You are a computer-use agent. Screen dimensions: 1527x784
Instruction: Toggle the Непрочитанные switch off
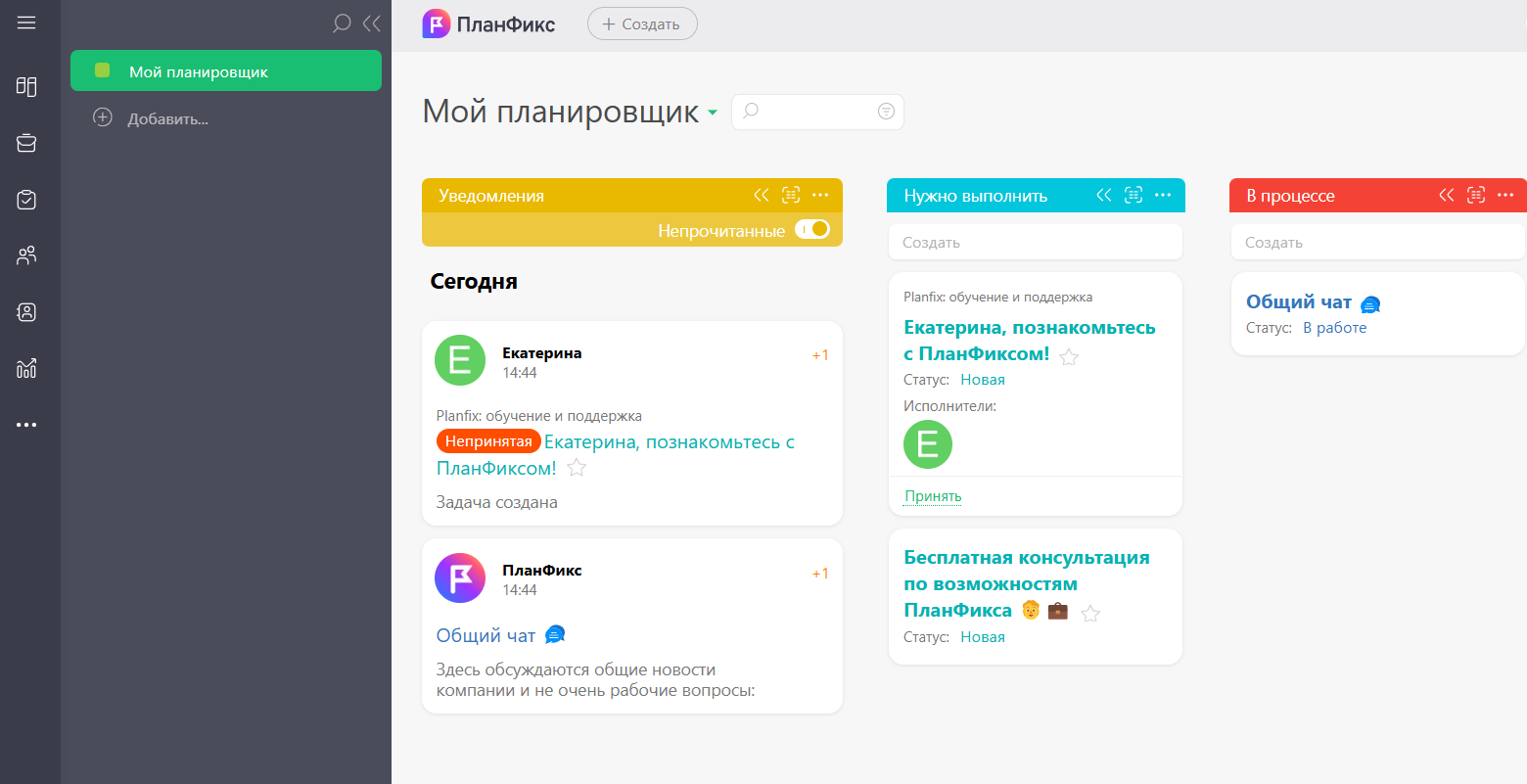pyautogui.click(x=812, y=230)
